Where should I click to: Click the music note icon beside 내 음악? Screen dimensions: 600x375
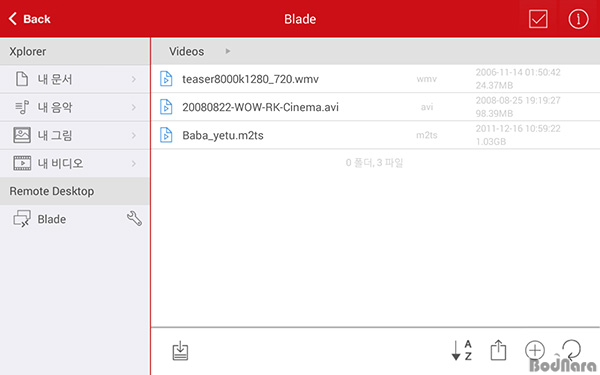22,107
